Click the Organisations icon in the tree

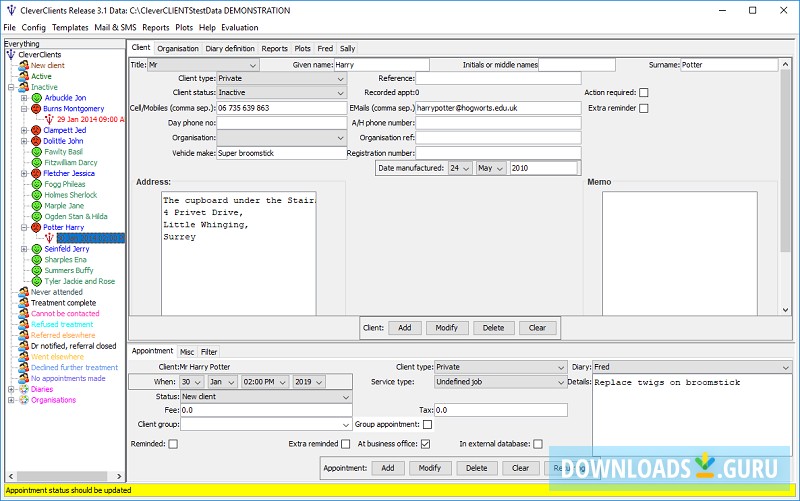pos(23,400)
